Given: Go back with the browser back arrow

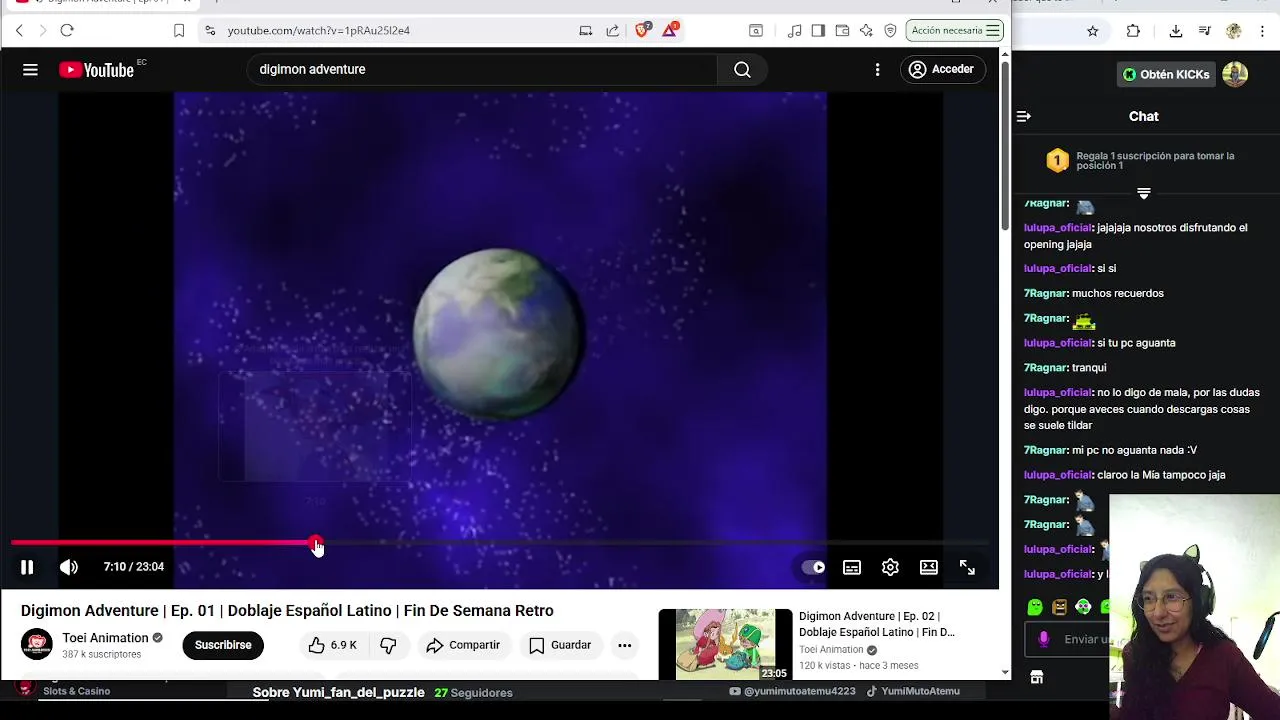Looking at the screenshot, I should [x=19, y=30].
